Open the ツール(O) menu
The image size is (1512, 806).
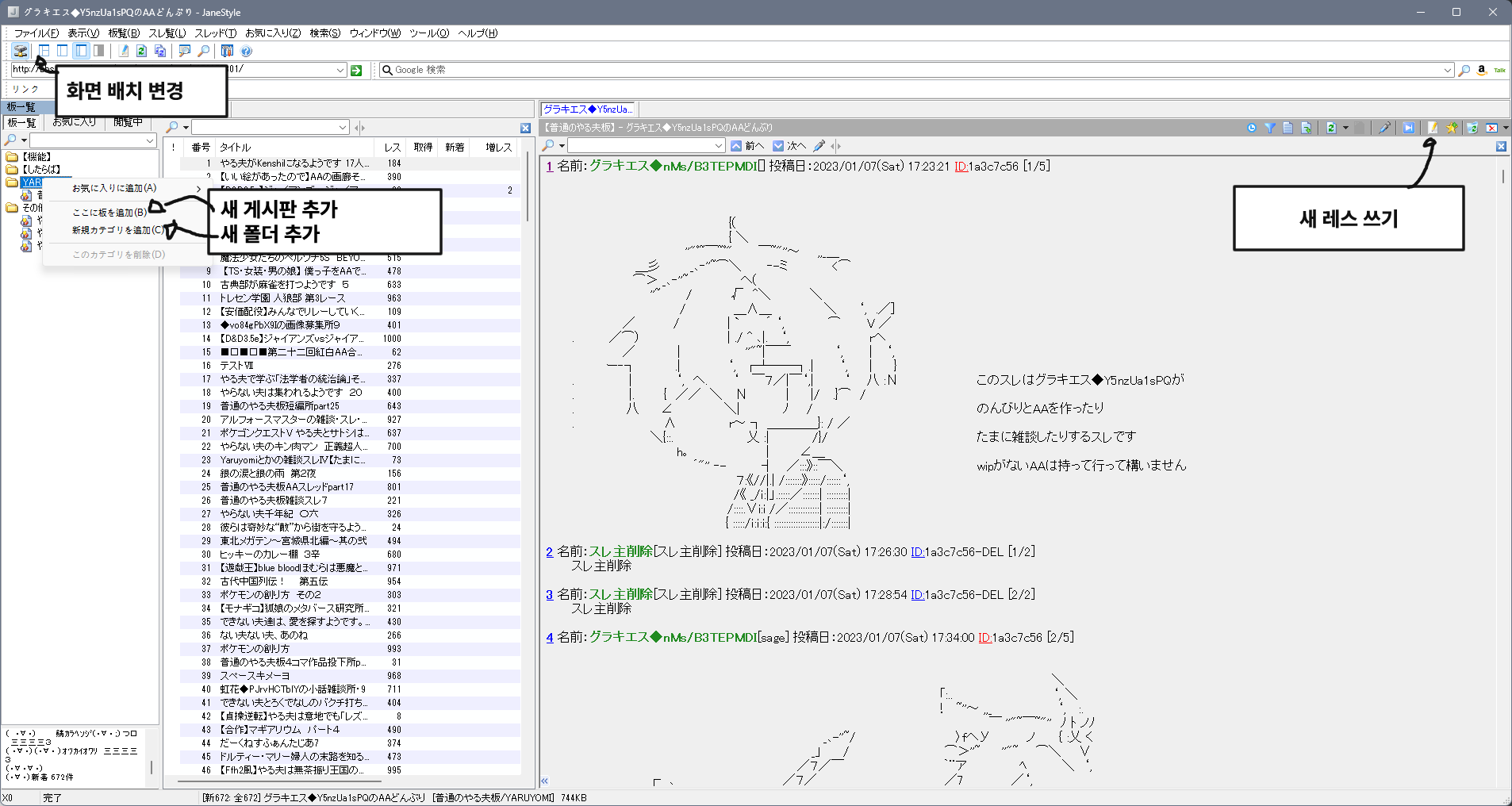click(428, 33)
